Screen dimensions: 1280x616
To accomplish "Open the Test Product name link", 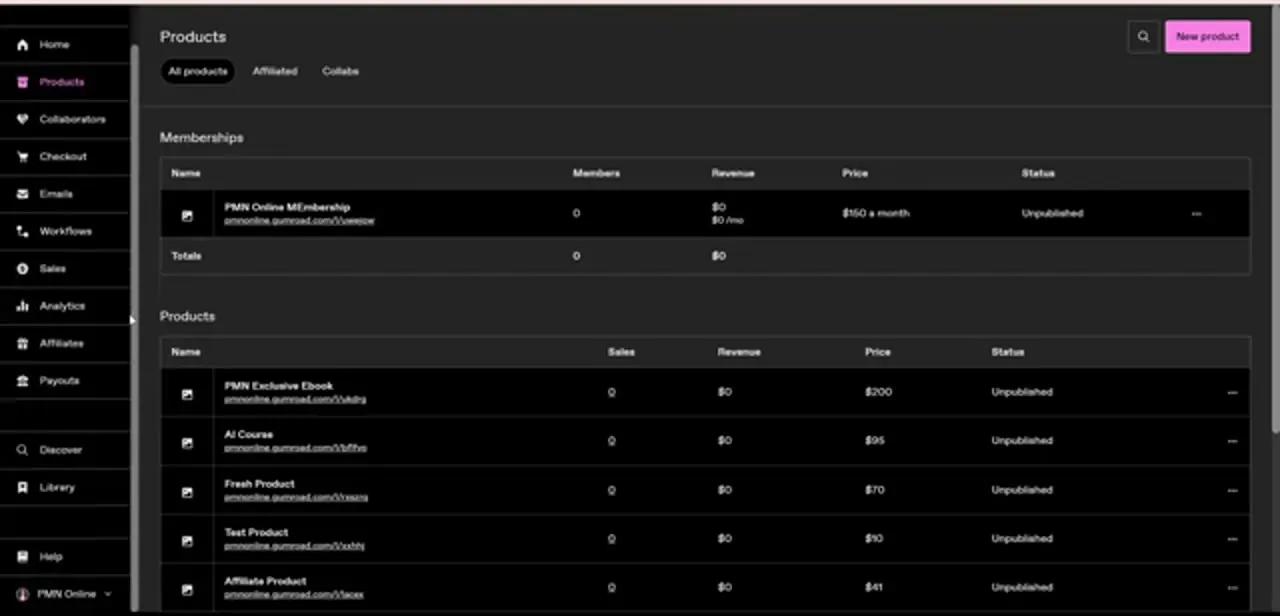I will click(256, 533).
